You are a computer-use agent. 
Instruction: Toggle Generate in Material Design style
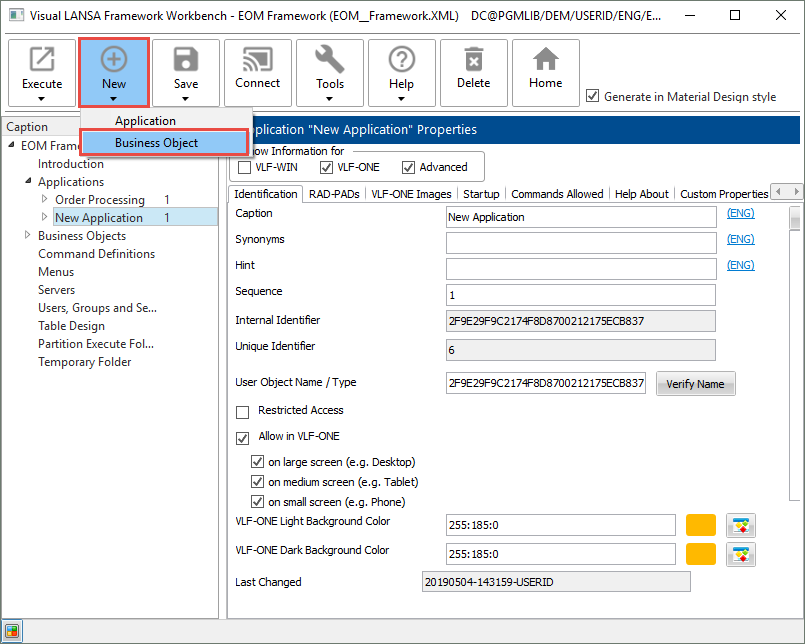point(594,97)
